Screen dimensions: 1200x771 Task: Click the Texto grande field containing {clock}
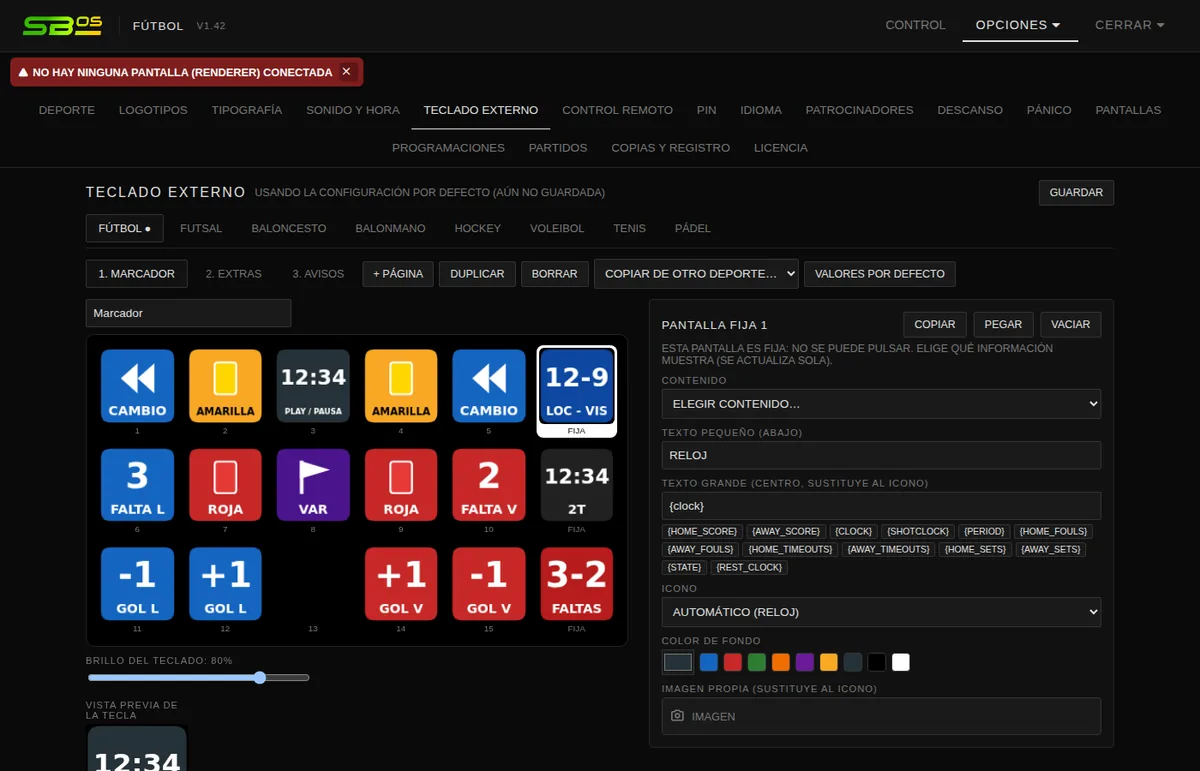tap(881, 506)
